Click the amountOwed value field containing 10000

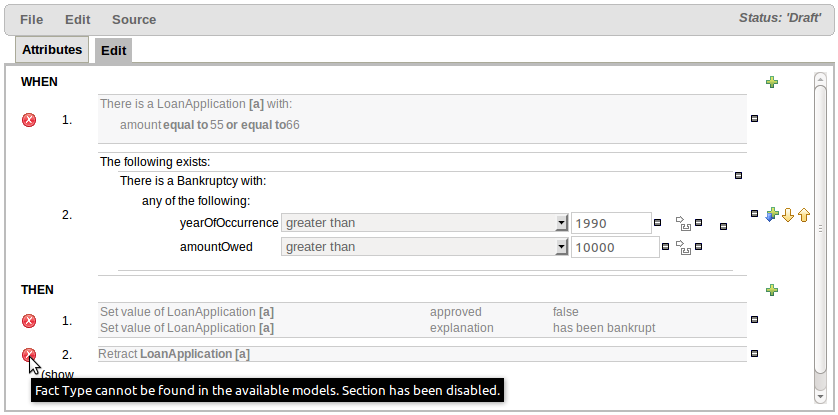pos(614,247)
